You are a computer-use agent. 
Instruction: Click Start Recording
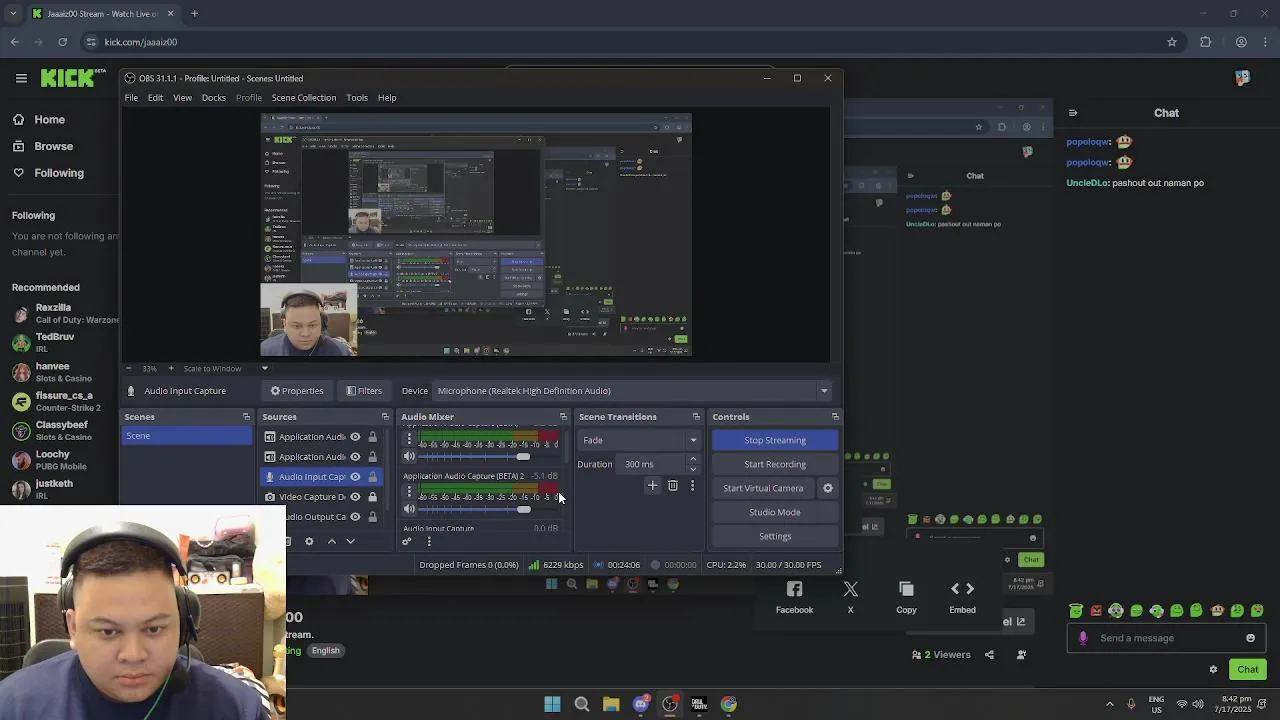(775, 464)
